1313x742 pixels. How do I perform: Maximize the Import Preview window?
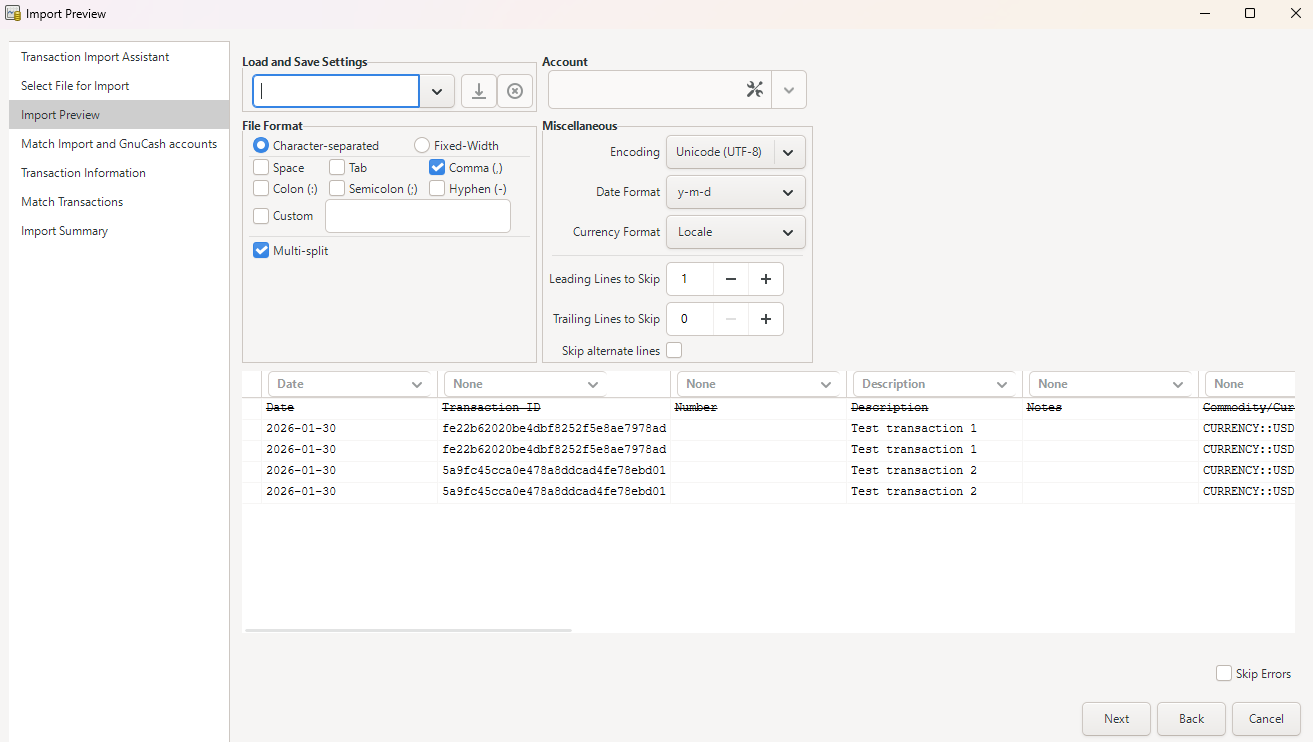(x=1250, y=14)
